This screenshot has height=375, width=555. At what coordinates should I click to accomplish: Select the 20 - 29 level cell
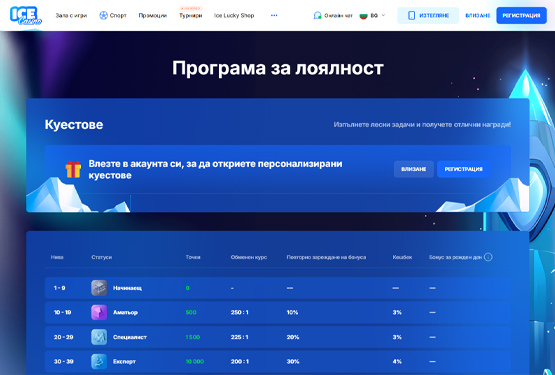(x=63, y=337)
